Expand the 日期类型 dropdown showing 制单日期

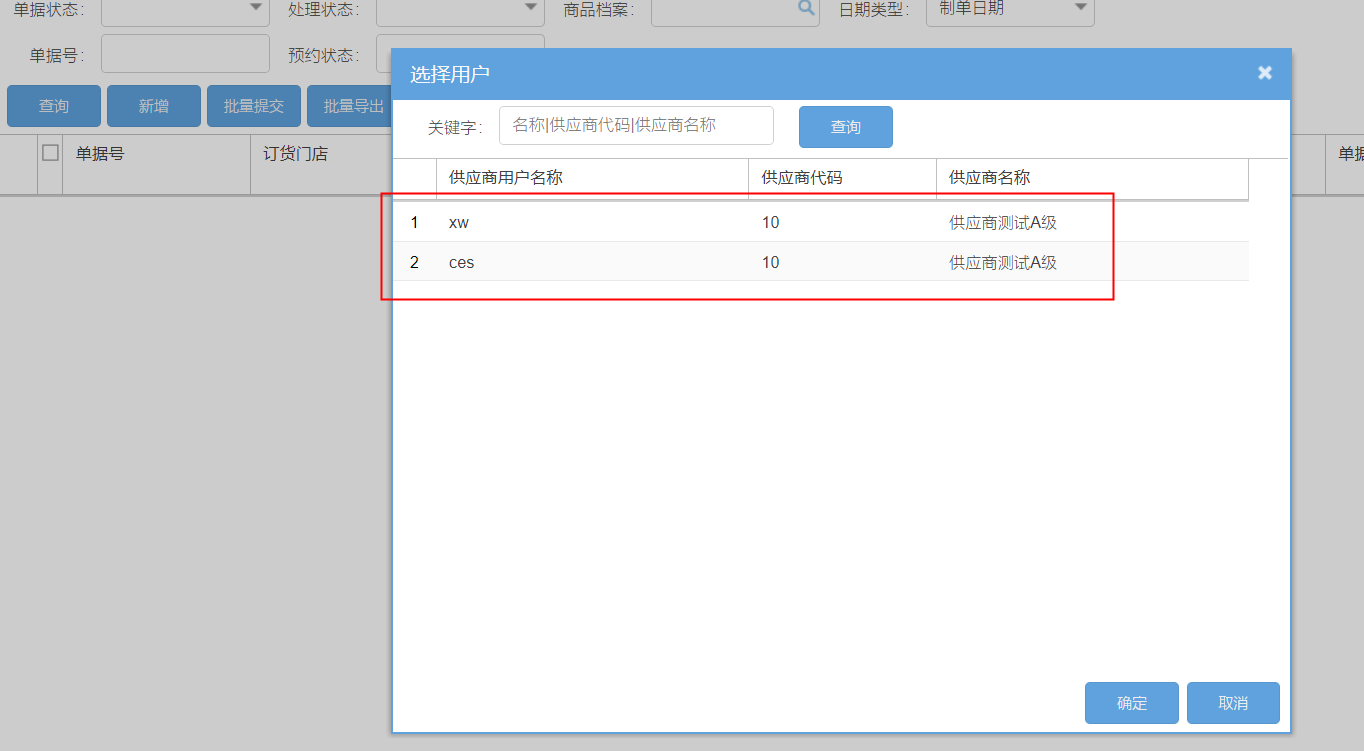coord(1080,8)
